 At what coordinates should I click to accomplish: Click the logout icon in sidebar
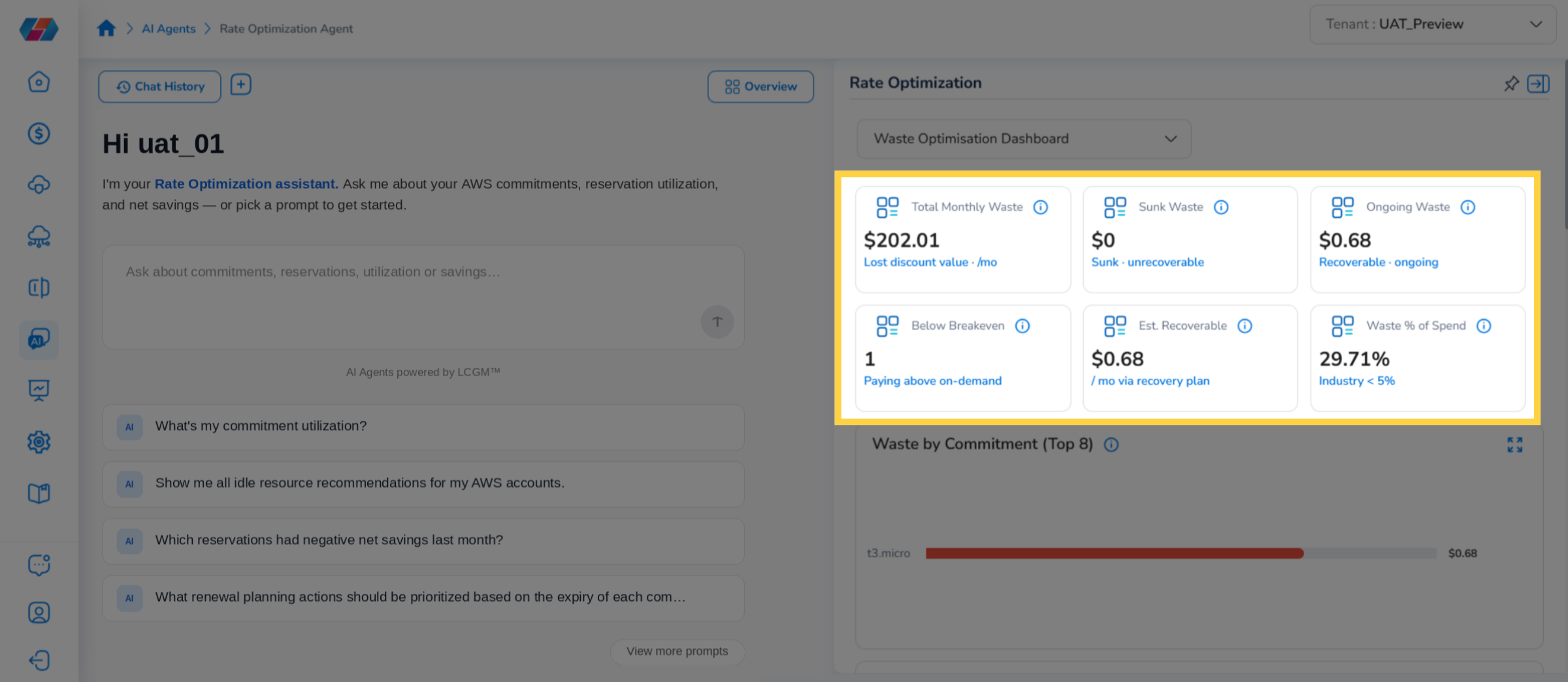[39, 660]
